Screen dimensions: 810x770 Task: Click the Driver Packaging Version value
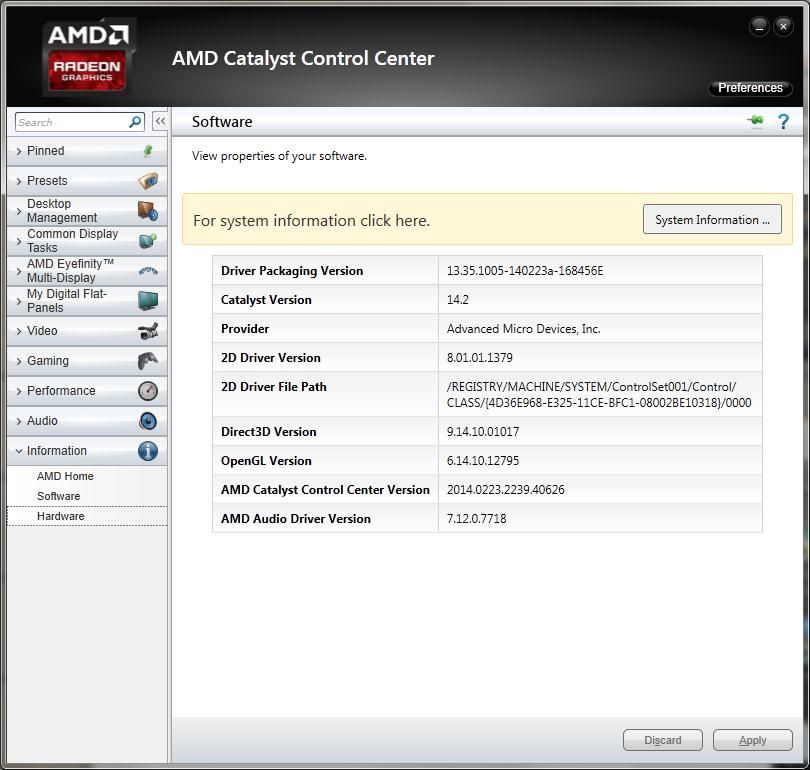(525, 271)
